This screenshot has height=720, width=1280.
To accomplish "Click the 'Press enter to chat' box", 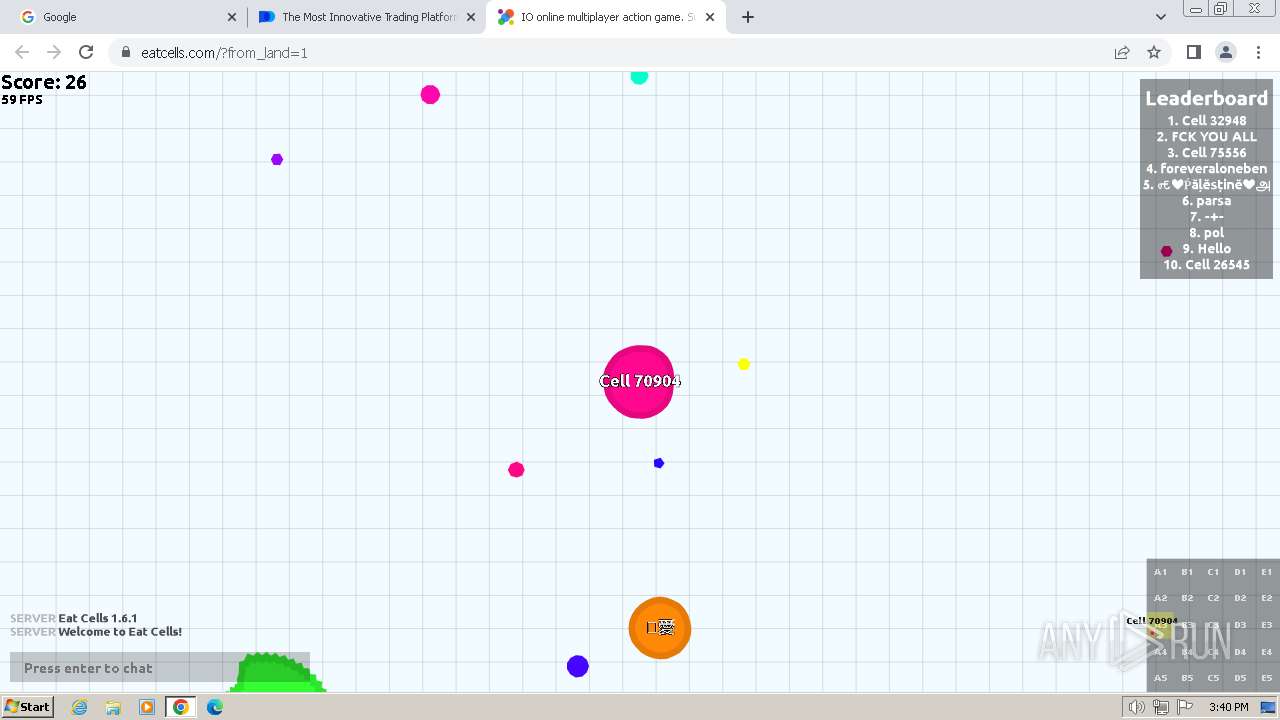I will point(160,668).
